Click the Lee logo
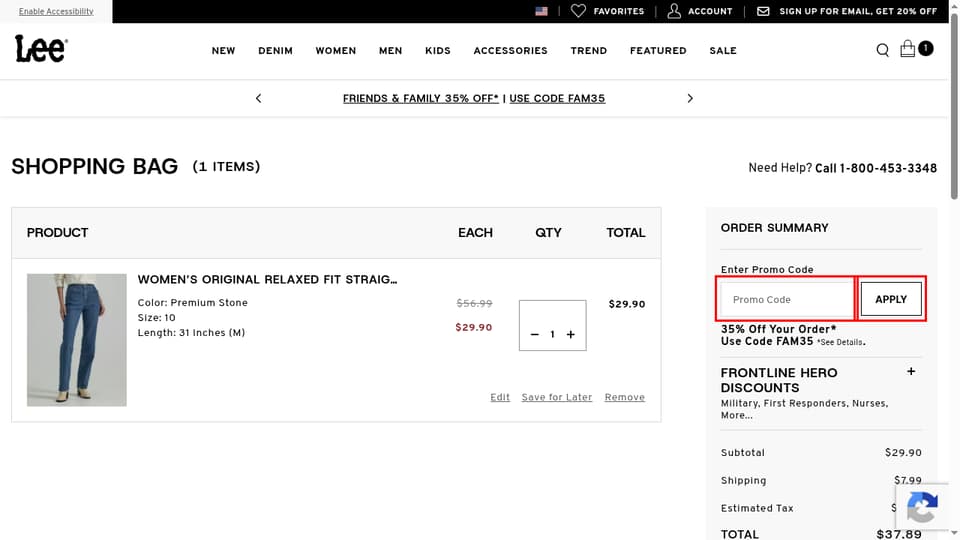Image resolution: width=960 pixels, height=540 pixels. [41, 49]
